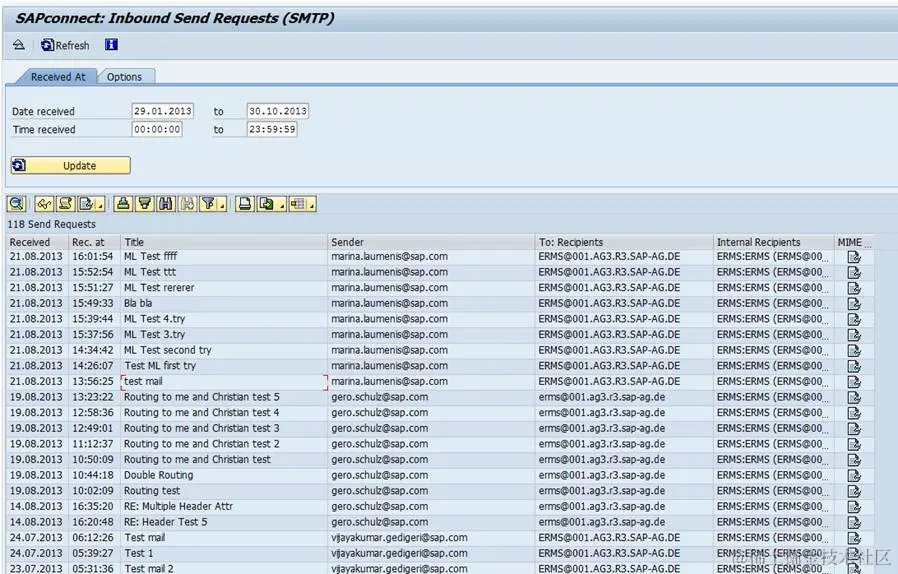Click the Display glasses icon

[x=44, y=204]
